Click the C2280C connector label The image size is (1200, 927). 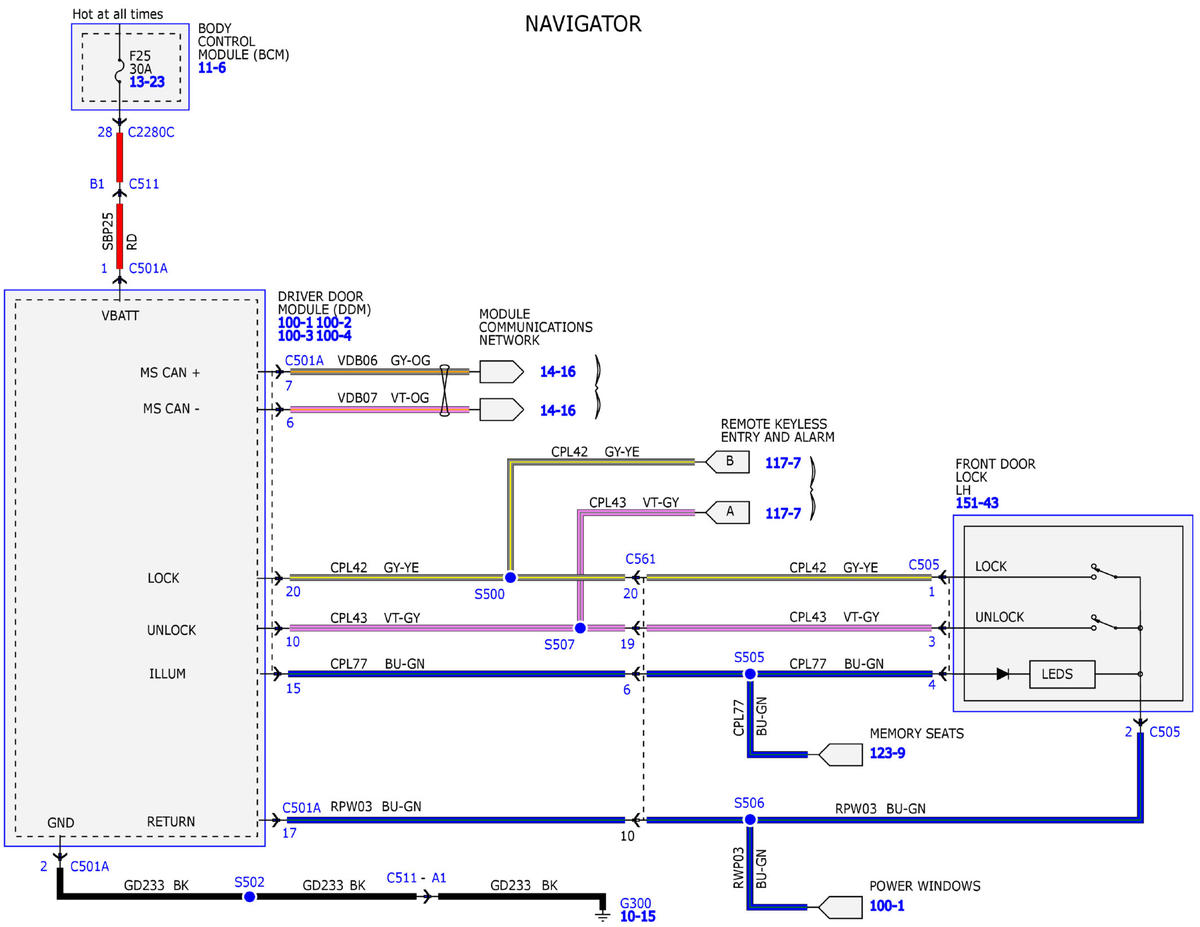[x=152, y=133]
